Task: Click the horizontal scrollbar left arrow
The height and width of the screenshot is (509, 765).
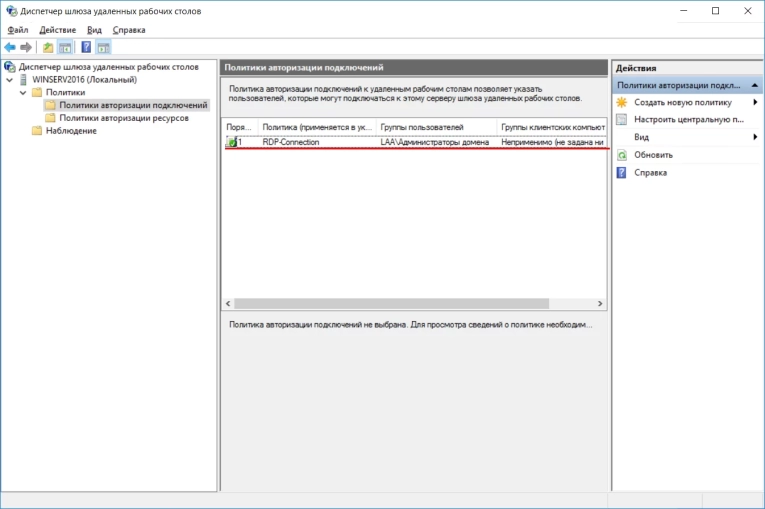Action: point(228,304)
